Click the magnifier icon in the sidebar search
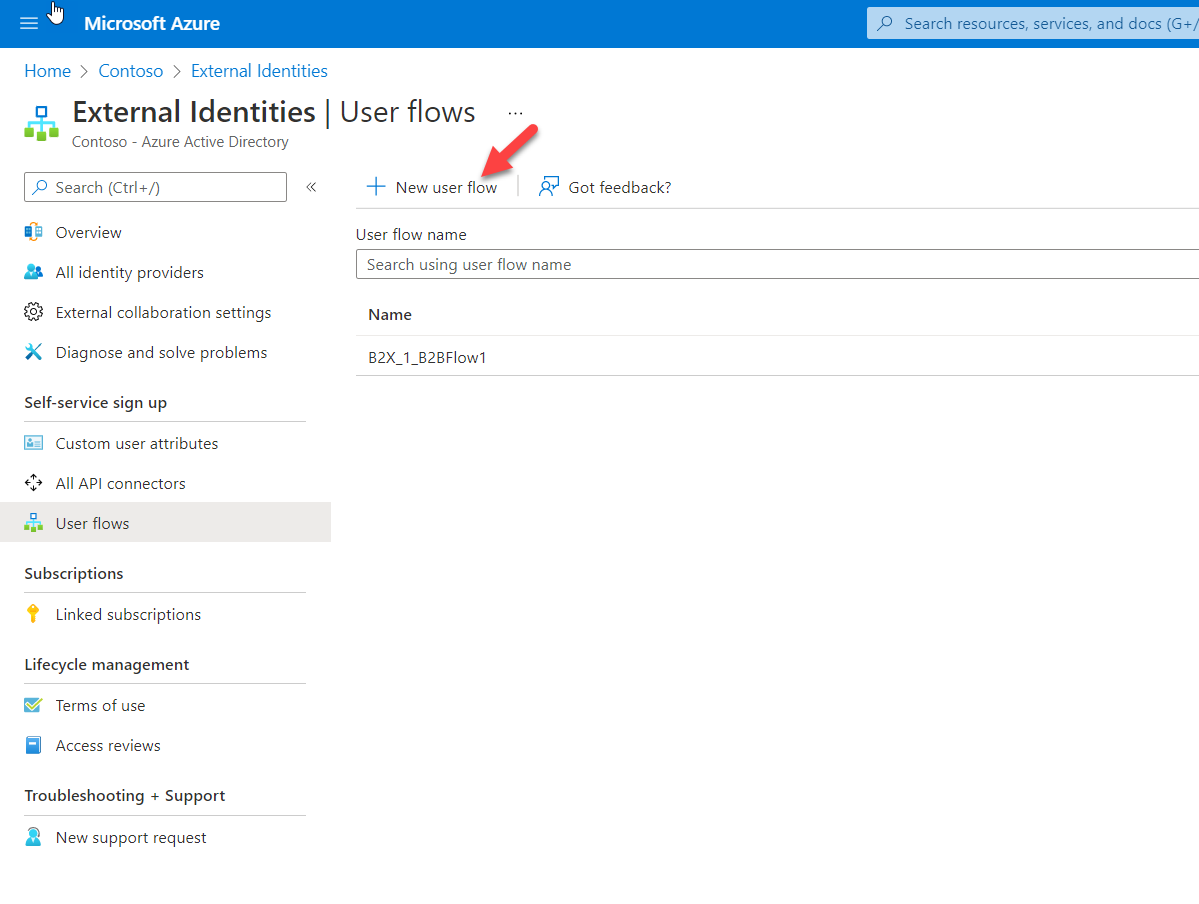Image resolution: width=1199 pixels, height=904 pixels. point(40,187)
